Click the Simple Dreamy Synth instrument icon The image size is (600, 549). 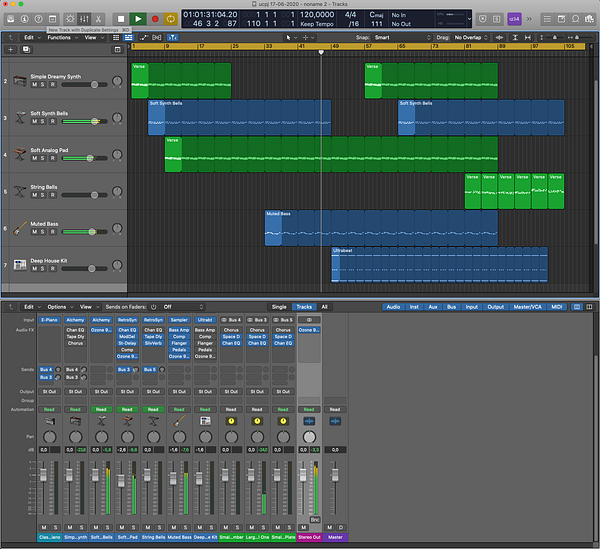(x=20, y=82)
